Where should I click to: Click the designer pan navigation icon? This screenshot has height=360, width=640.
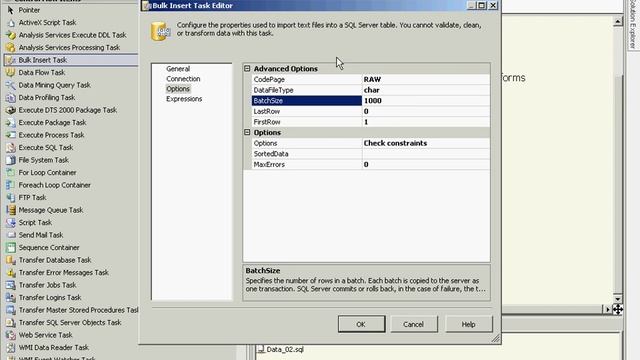point(618,310)
